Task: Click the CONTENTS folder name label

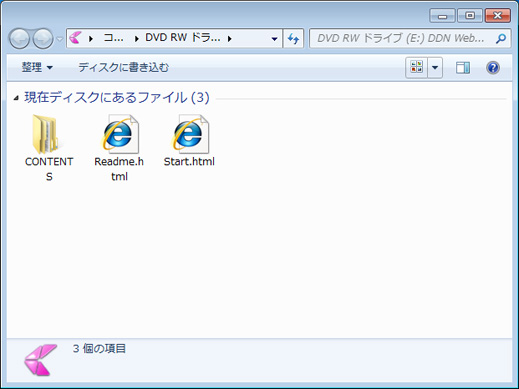Action: point(49,169)
